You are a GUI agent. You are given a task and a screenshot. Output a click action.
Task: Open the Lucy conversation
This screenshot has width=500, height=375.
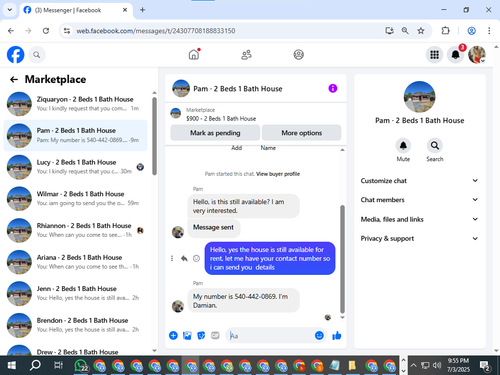pyautogui.click(x=76, y=167)
